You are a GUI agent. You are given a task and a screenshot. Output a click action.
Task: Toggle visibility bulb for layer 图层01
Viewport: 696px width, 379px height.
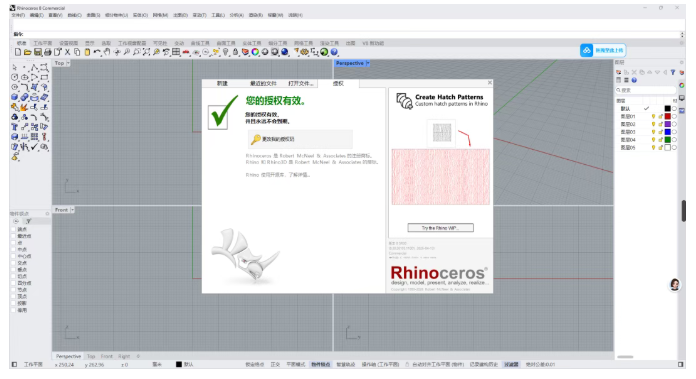(653, 116)
